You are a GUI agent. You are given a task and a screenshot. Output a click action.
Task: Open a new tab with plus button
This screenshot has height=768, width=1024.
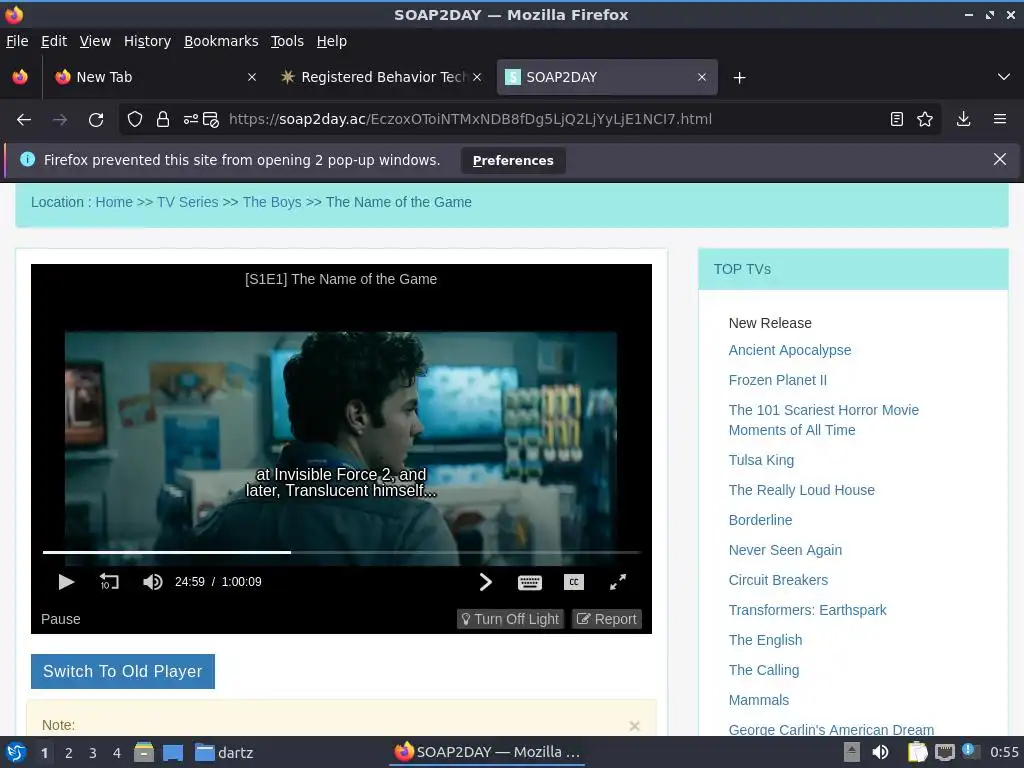pos(739,78)
